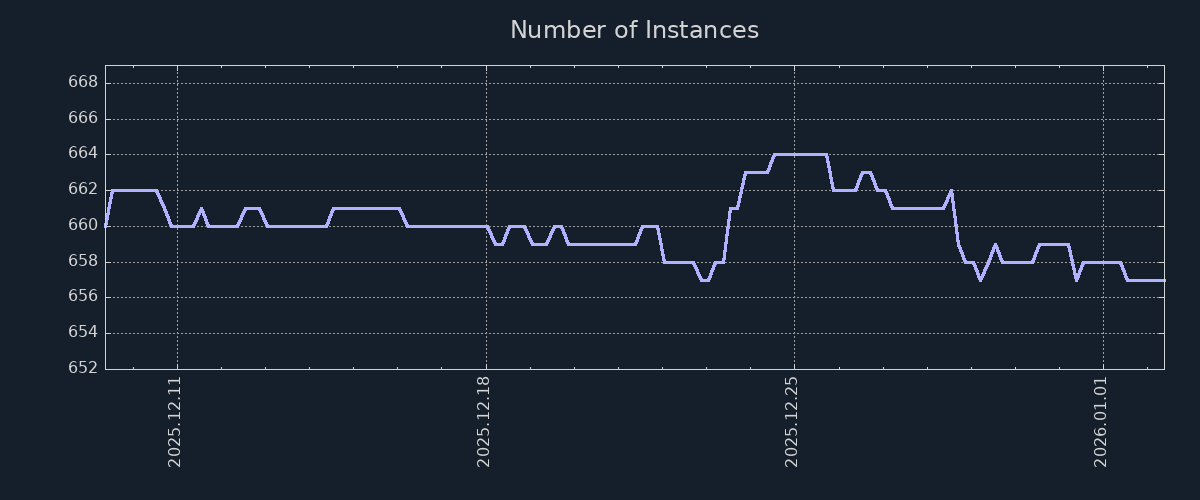This screenshot has width=1200, height=500.
Task: Click the line's final point at right edge
Action: point(1164,280)
